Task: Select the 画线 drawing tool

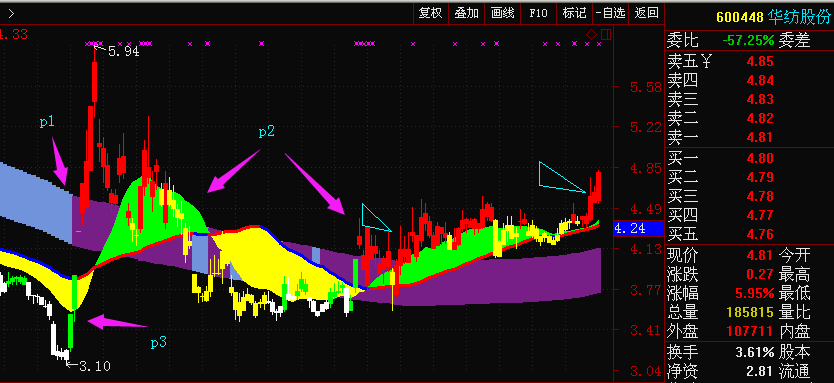Action: pyautogui.click(x=503, y=13)
